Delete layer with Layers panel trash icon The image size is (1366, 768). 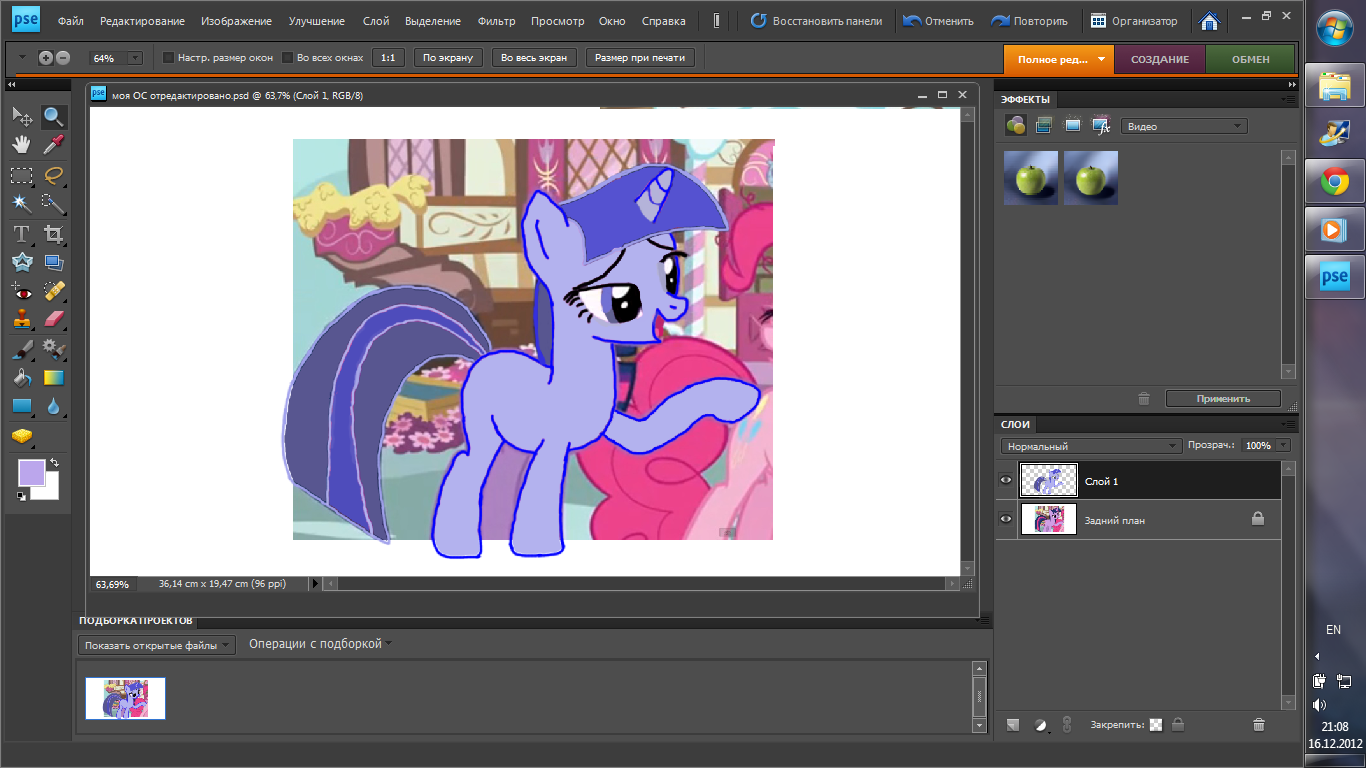(1259, 725)
